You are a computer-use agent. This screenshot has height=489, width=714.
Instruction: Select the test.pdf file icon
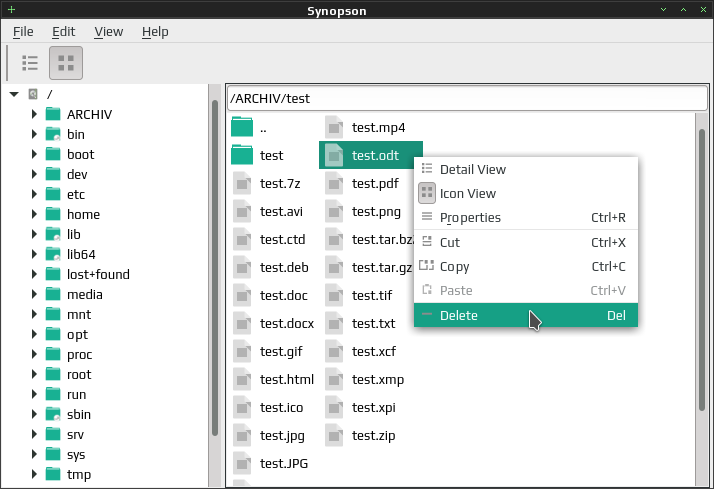[x=334, y=183]
